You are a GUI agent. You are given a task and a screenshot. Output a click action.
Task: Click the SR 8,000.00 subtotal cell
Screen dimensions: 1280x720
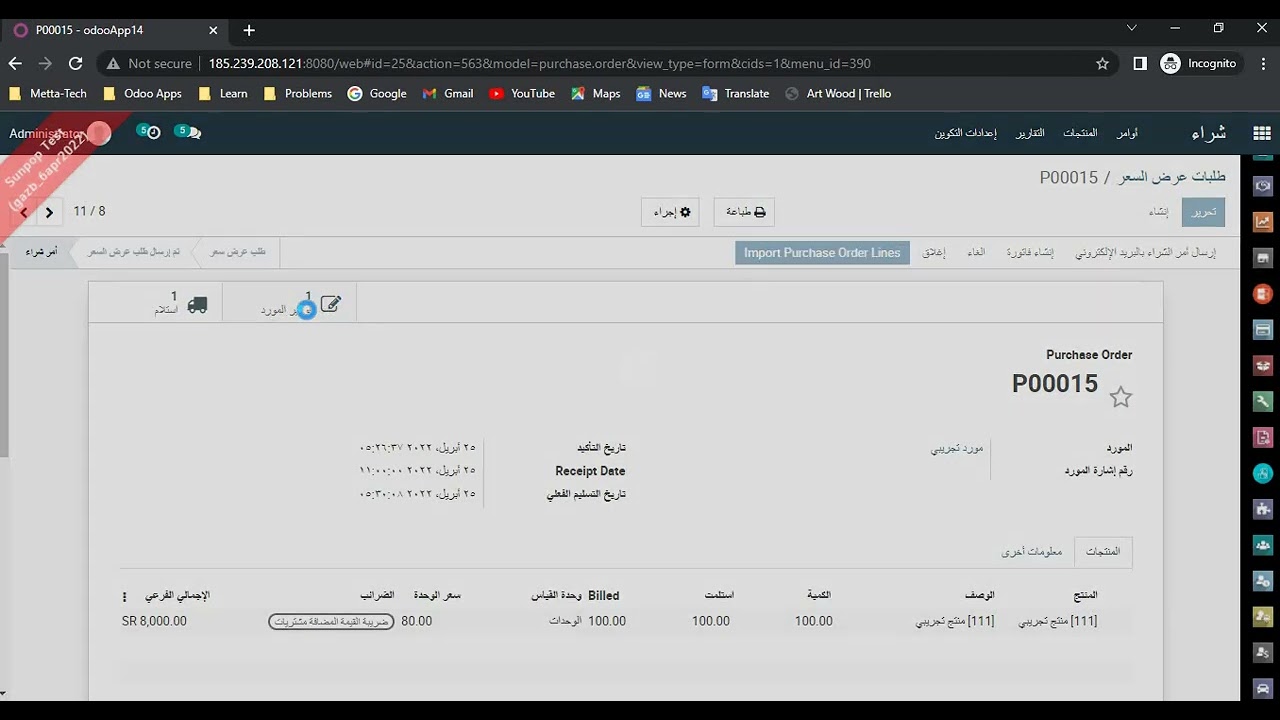154,621
